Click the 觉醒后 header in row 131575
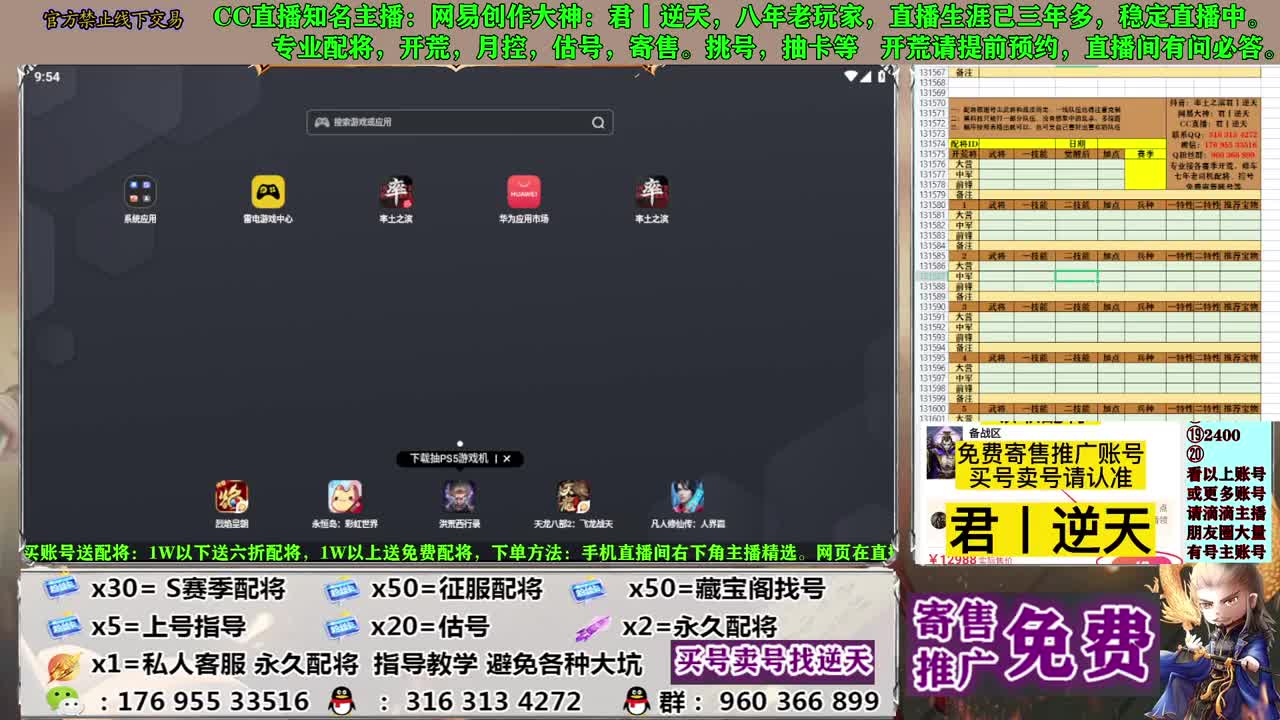 point(1076,154)
